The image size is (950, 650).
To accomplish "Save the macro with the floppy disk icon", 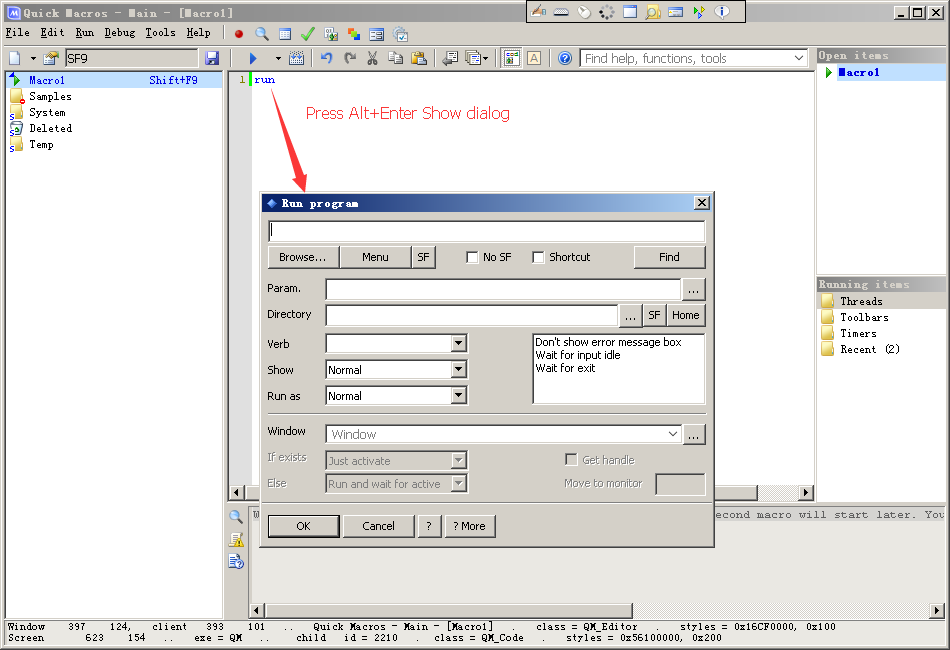I will pyautogui.click(x=212, y=58).
